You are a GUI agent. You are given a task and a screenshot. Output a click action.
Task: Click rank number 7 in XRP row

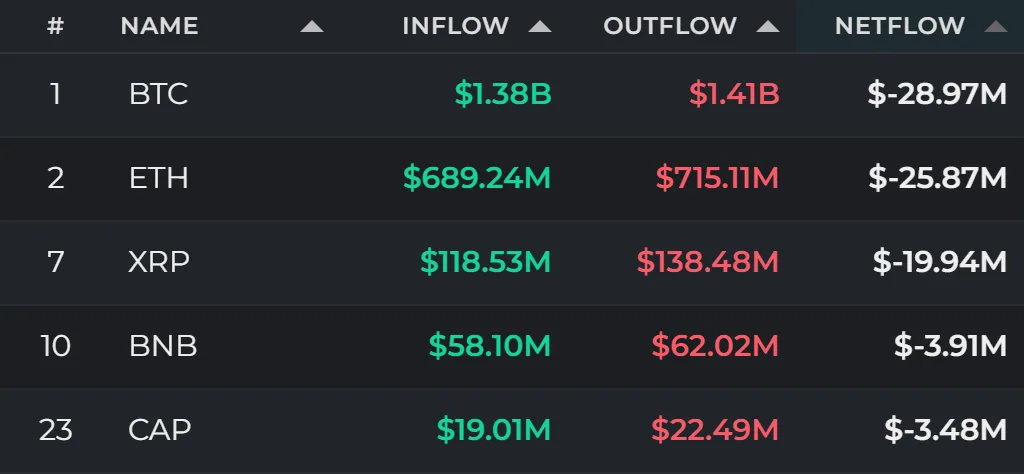tap(56, 262)
